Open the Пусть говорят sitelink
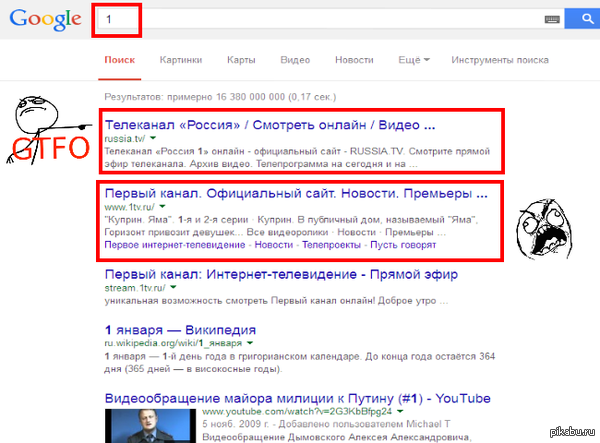Image resolution: width=600 pixels, height=443 pixels. click(x=403, y=245)
